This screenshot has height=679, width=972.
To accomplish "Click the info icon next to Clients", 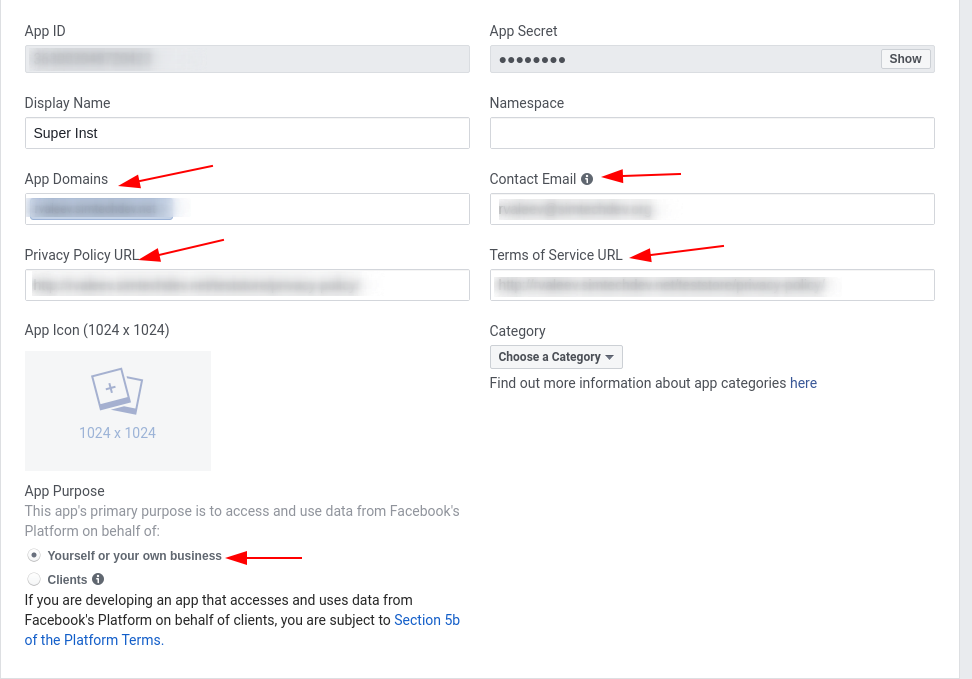I will [x=98, y=579].
